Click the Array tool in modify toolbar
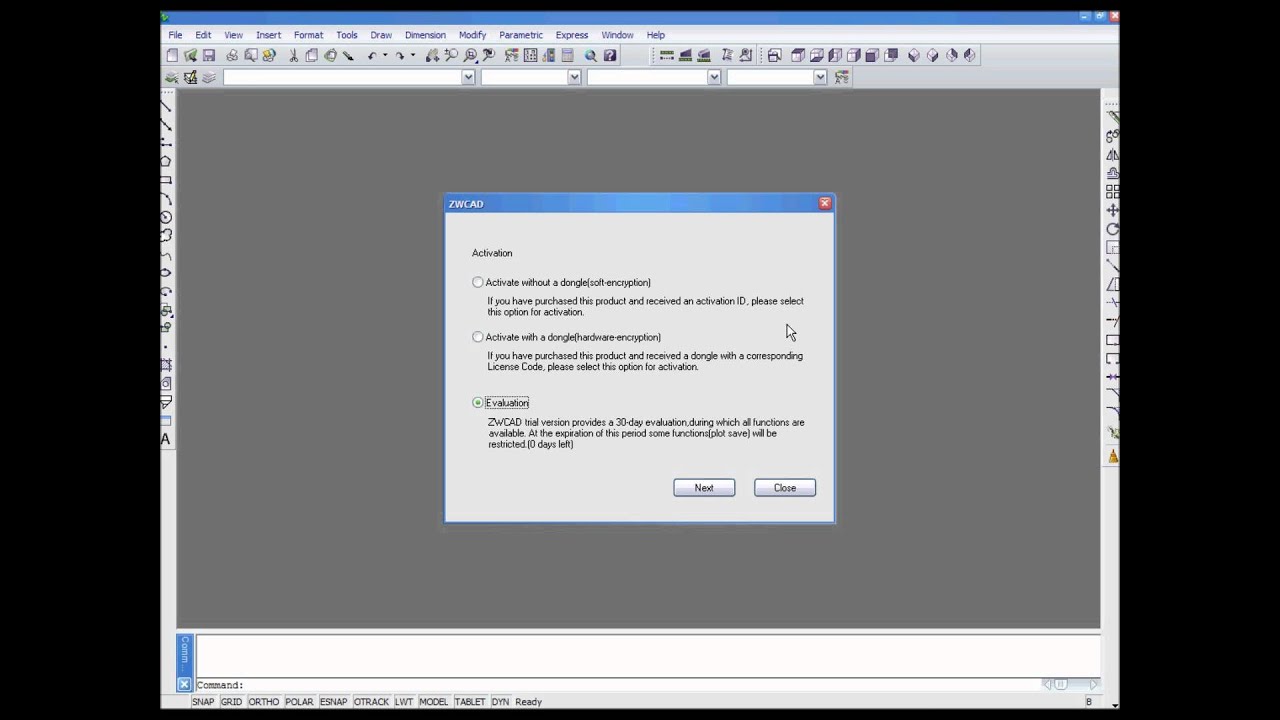This screenshot has height=720, width=1280. click(1112, 191)
